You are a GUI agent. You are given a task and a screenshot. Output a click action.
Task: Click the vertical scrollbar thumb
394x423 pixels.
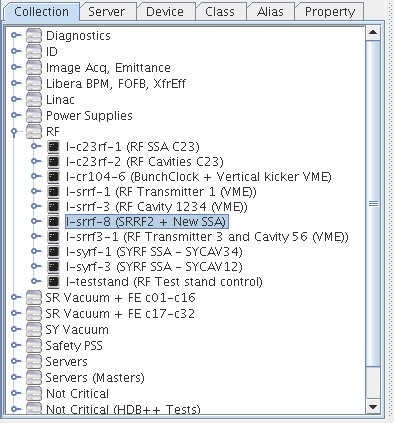pyautogui.click(x=373, y=203)
